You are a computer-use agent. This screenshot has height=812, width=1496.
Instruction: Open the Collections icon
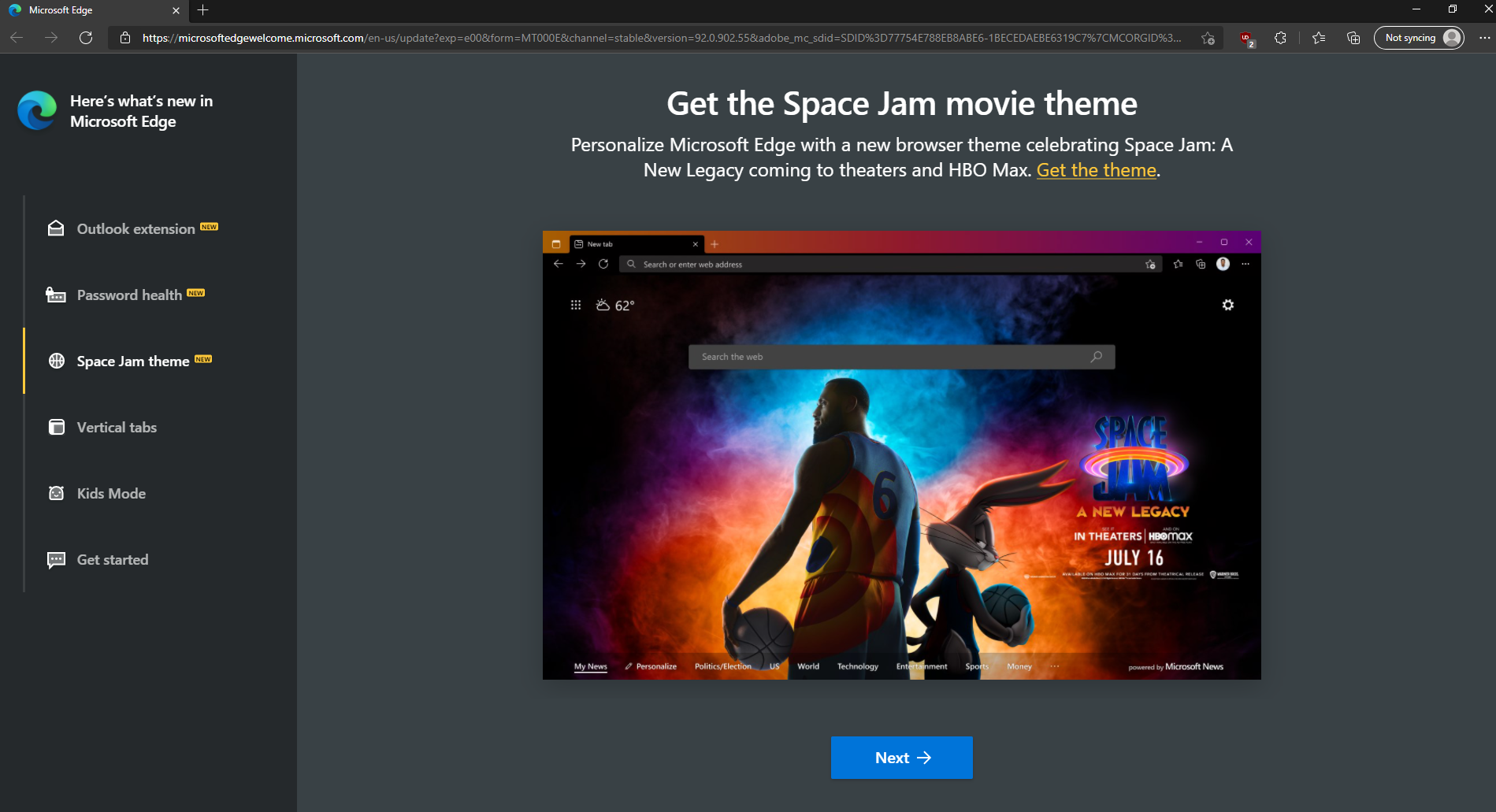pyautogui.click(x=1353, y=38)
